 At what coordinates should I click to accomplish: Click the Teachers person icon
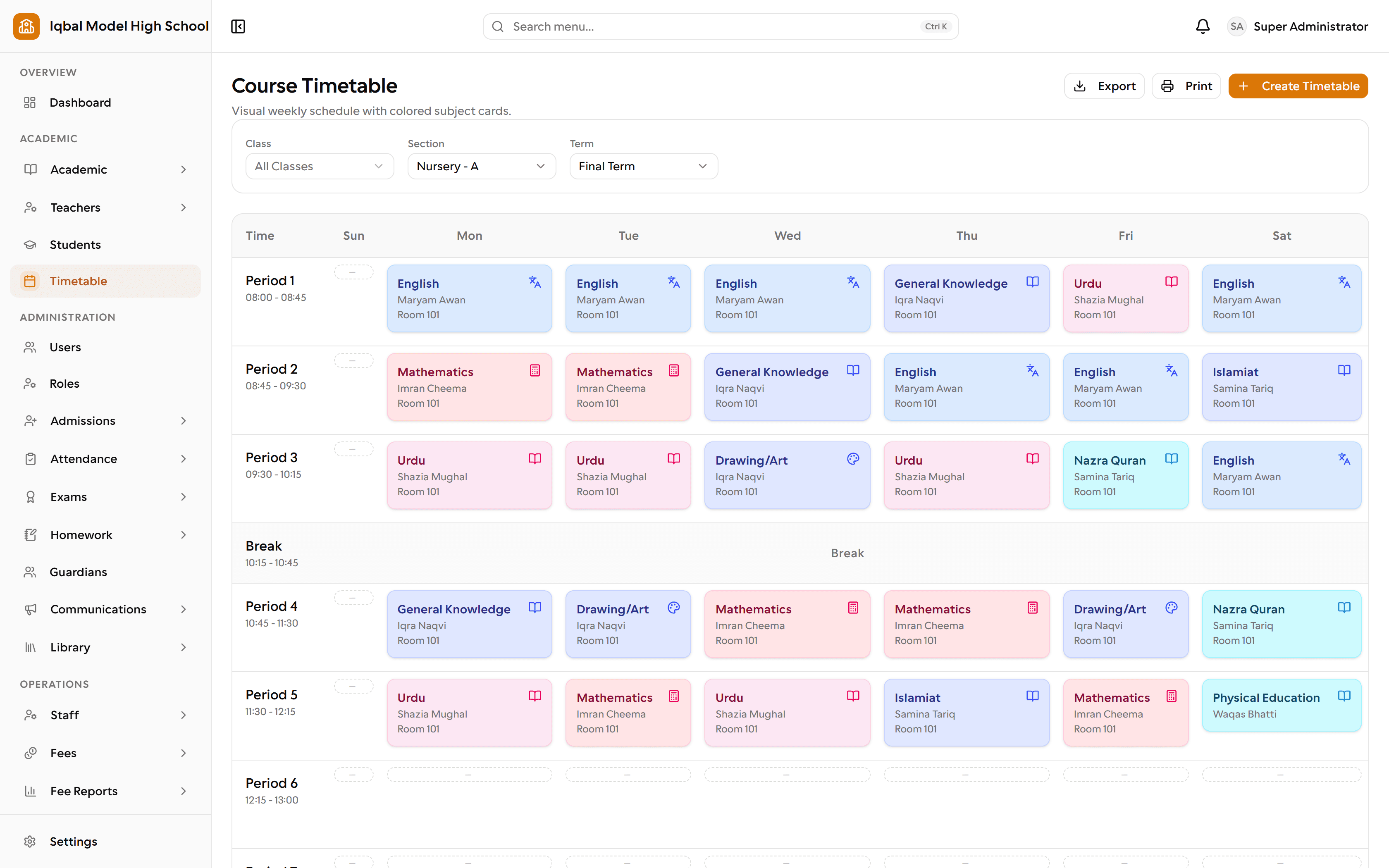coord(31,207)
